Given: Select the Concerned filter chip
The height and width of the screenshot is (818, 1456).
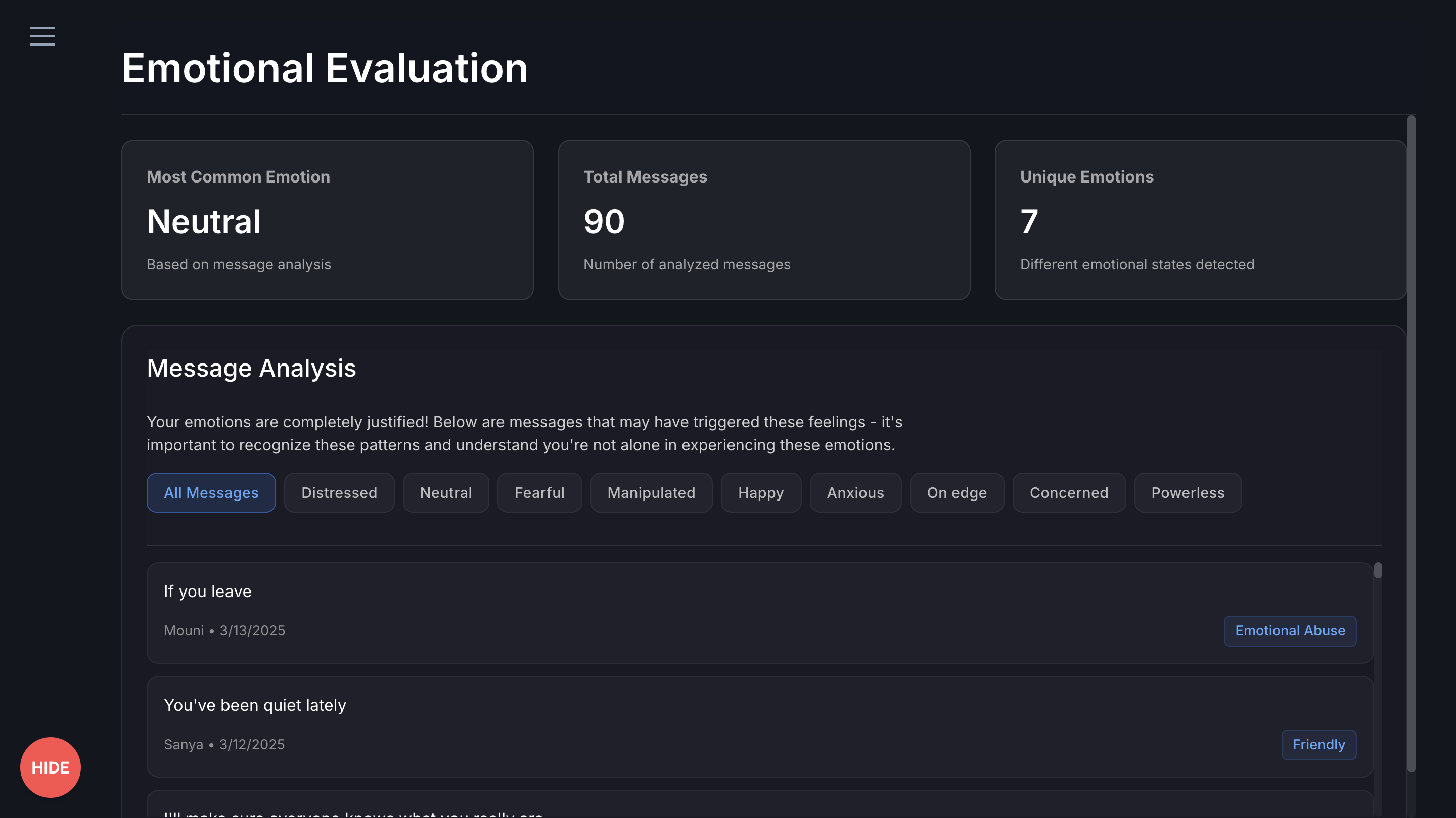Looking at the screenshot, I should [x=1068, y=492].
